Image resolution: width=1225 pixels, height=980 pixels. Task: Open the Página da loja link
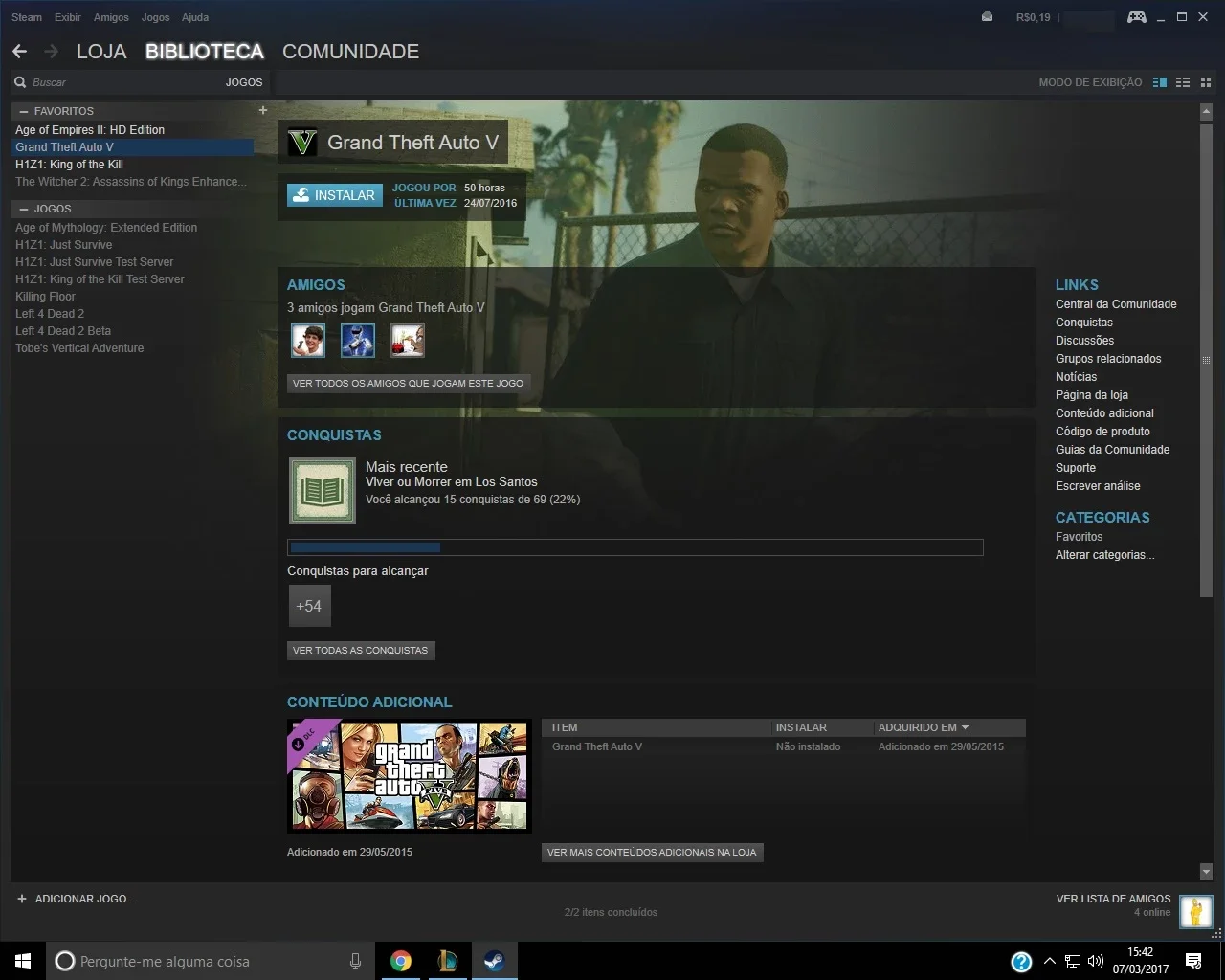point(1092,395)
